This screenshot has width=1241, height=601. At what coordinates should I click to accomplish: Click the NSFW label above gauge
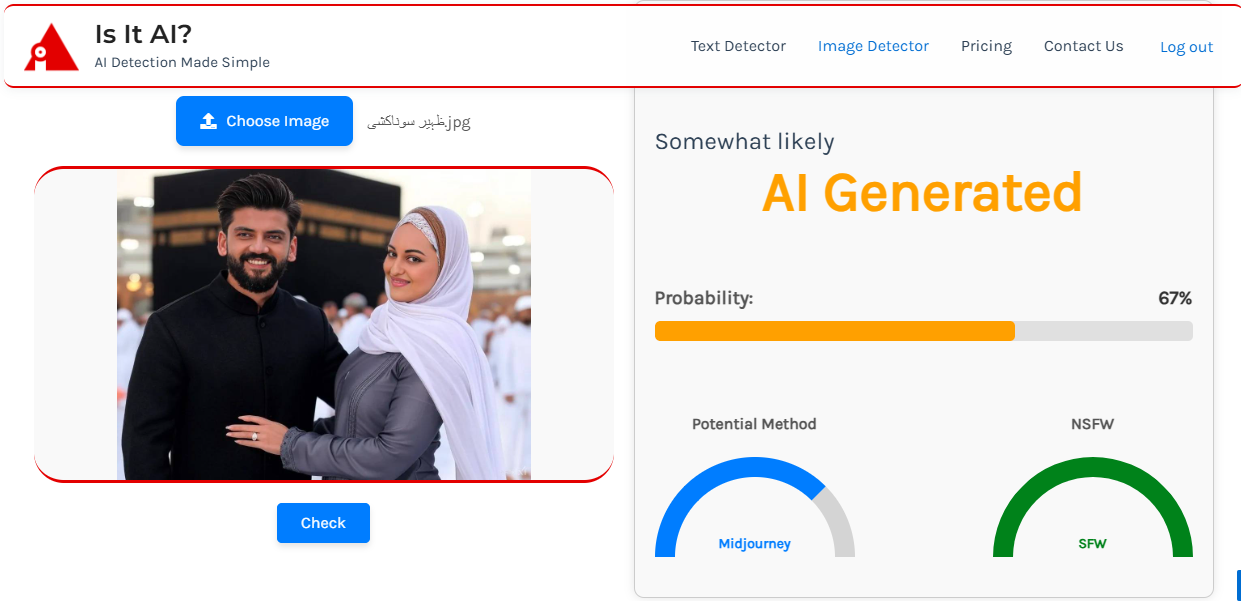click(1092, 424)
